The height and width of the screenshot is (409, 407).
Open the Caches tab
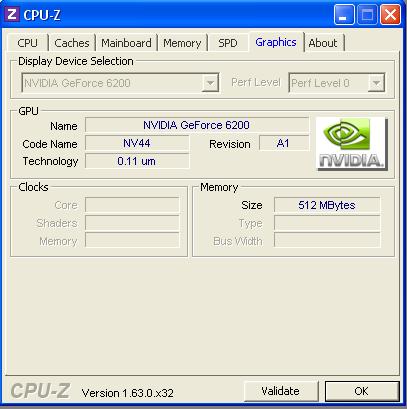(72, 43)
